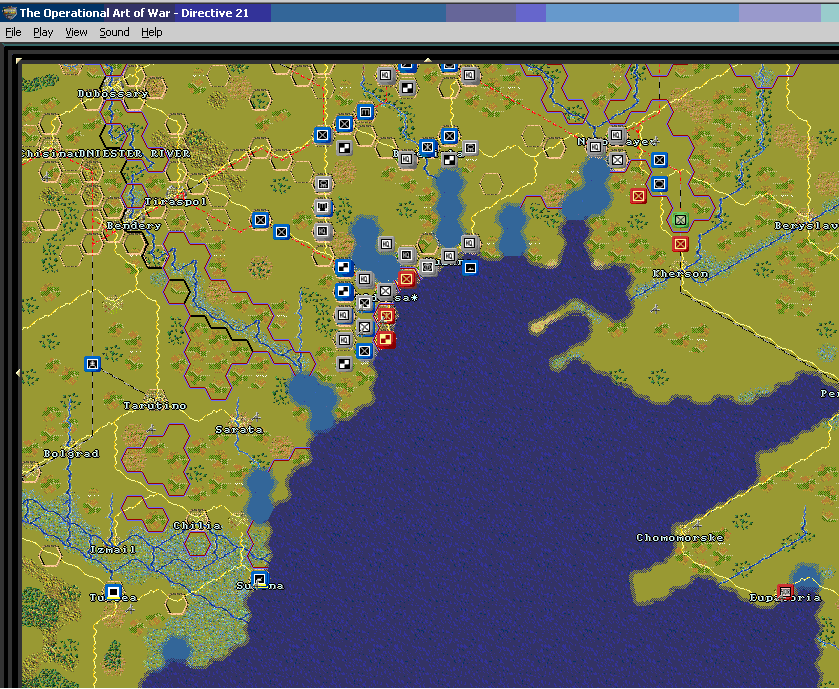Image resolution: width=839 pixels, height=689 pixels.
Task: Open the View menu
Action: tap(76, 32)
